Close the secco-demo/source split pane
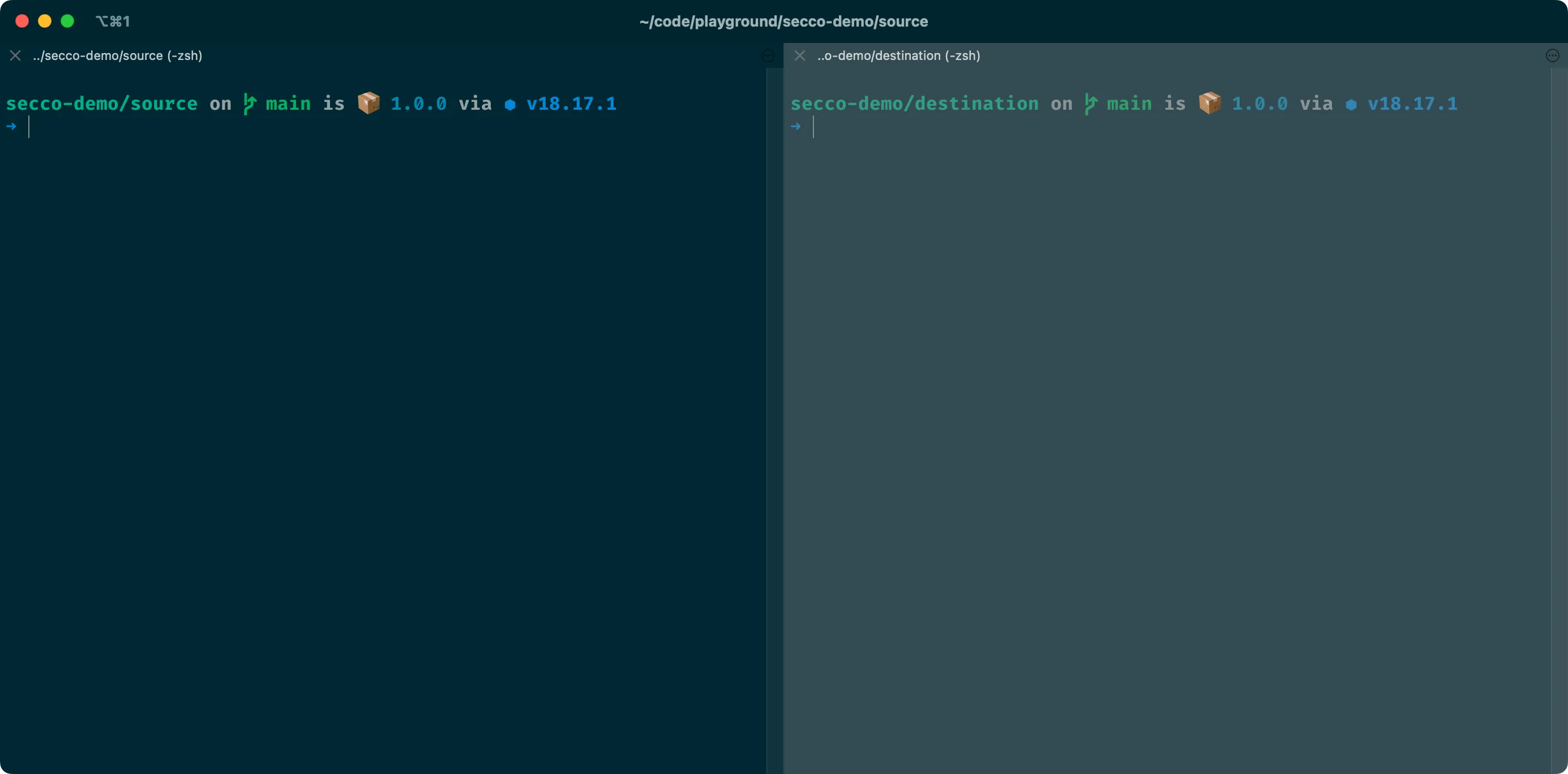1568x774 pixels. [16, 56]
